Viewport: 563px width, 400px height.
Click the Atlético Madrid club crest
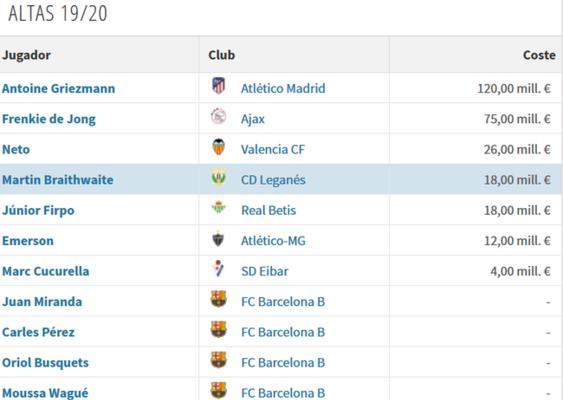(x=218, y=86)
